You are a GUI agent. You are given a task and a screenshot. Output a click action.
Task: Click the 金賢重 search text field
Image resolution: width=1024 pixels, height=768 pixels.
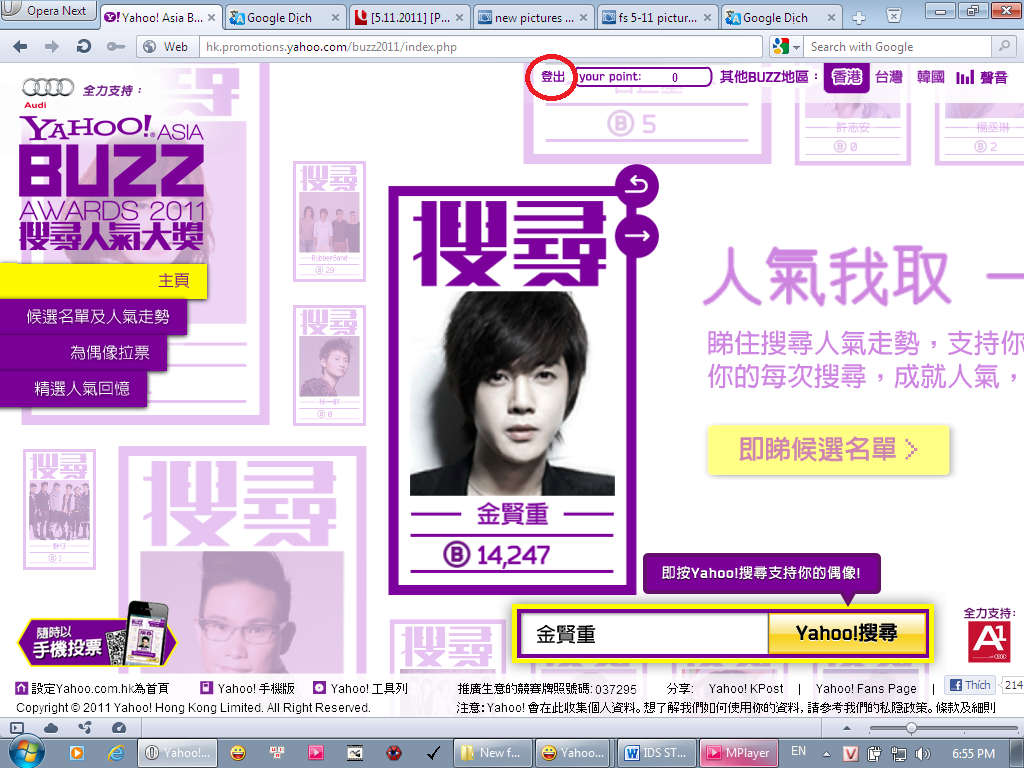(644, 634)
